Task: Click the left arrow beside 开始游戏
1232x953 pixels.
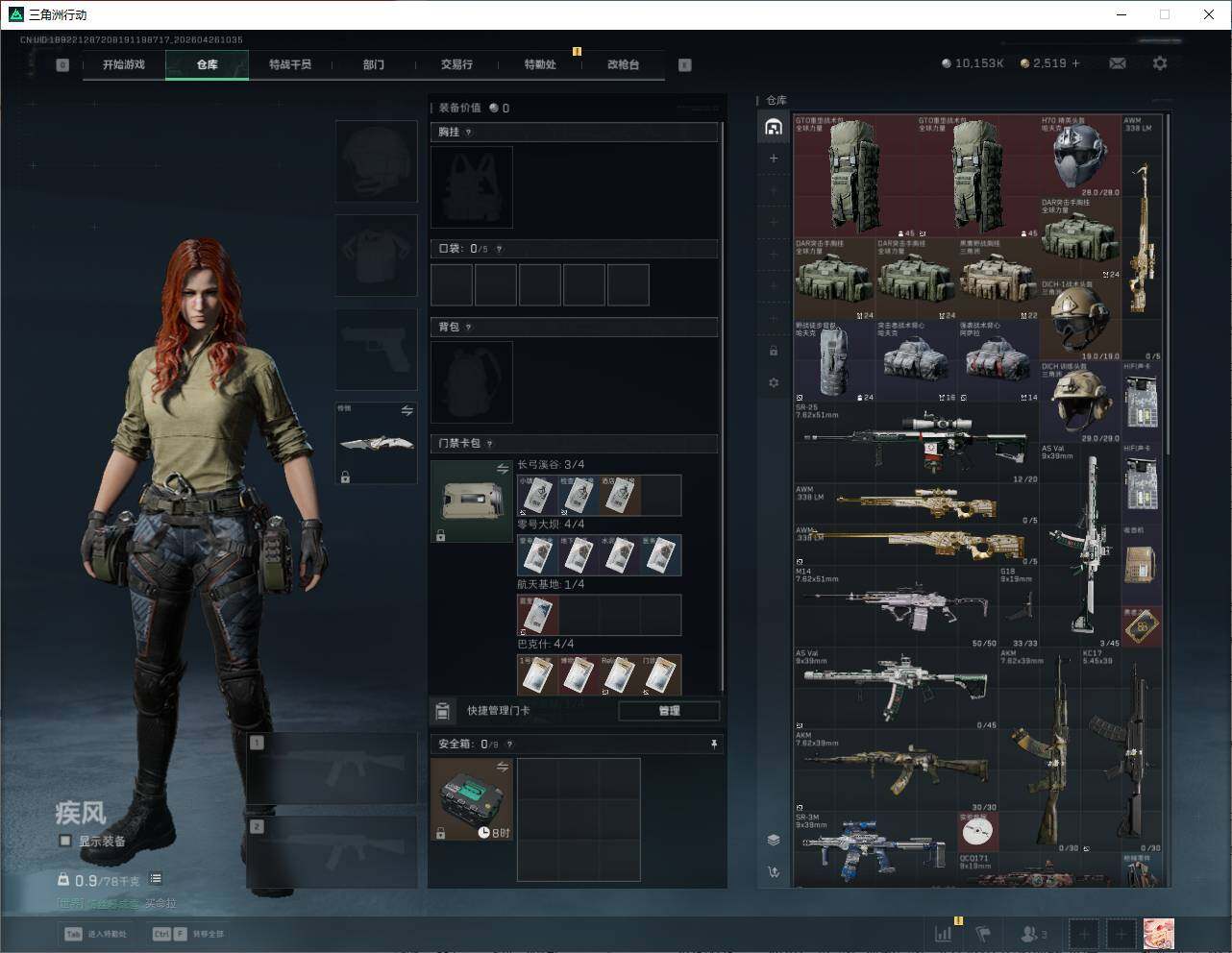Action: (x=62, y=65)
